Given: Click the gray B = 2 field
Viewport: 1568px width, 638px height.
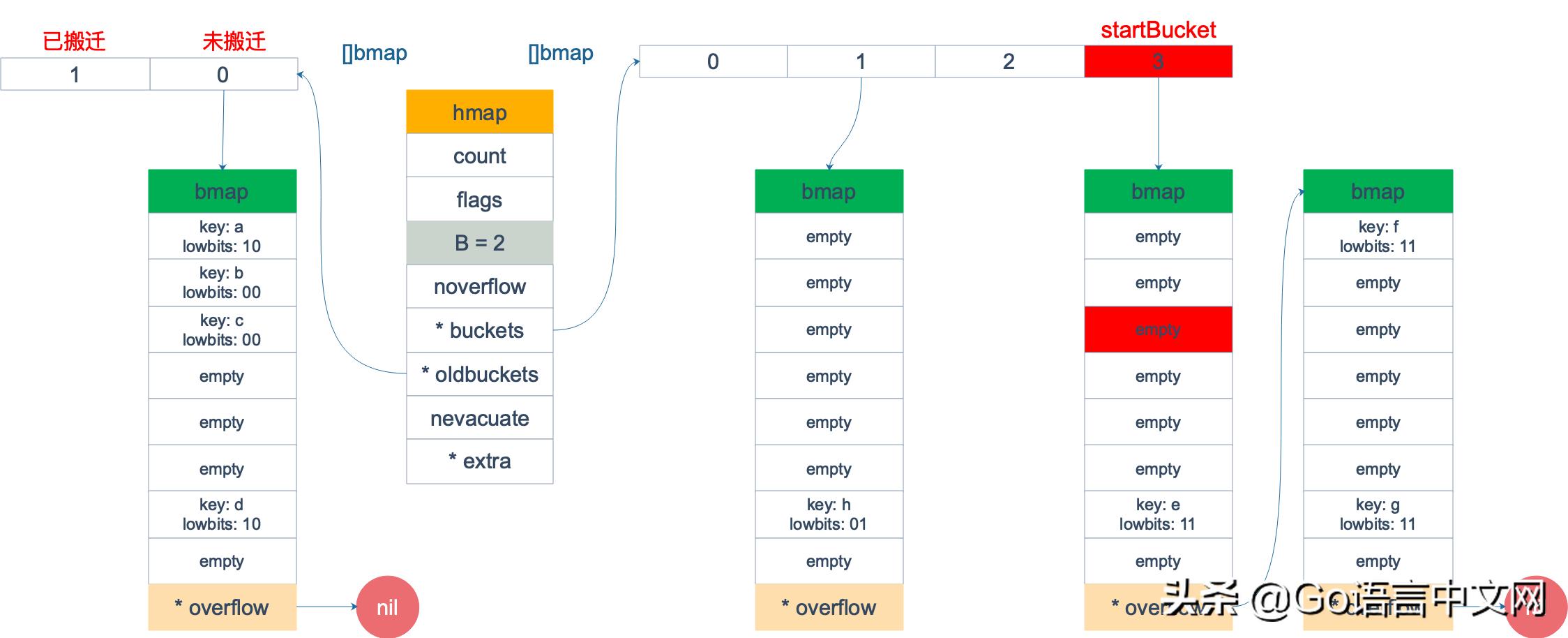Looking at the screenshot, I should (x=480, y=243).
